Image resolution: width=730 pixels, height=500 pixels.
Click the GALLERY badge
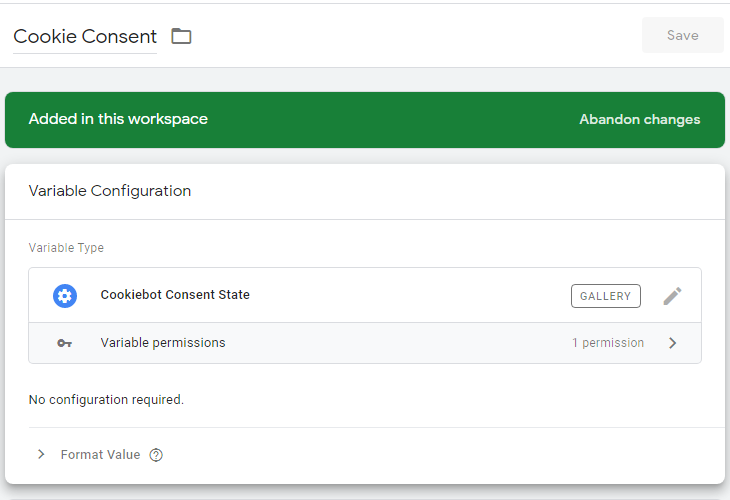(606, 296)
